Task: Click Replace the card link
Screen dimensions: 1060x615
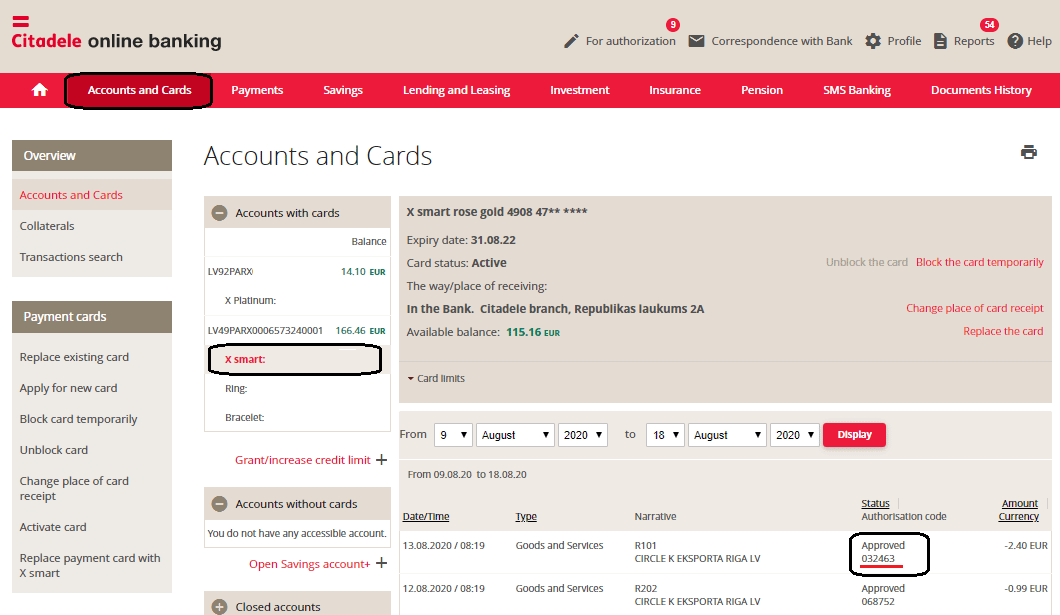Action: [1003, 331]
